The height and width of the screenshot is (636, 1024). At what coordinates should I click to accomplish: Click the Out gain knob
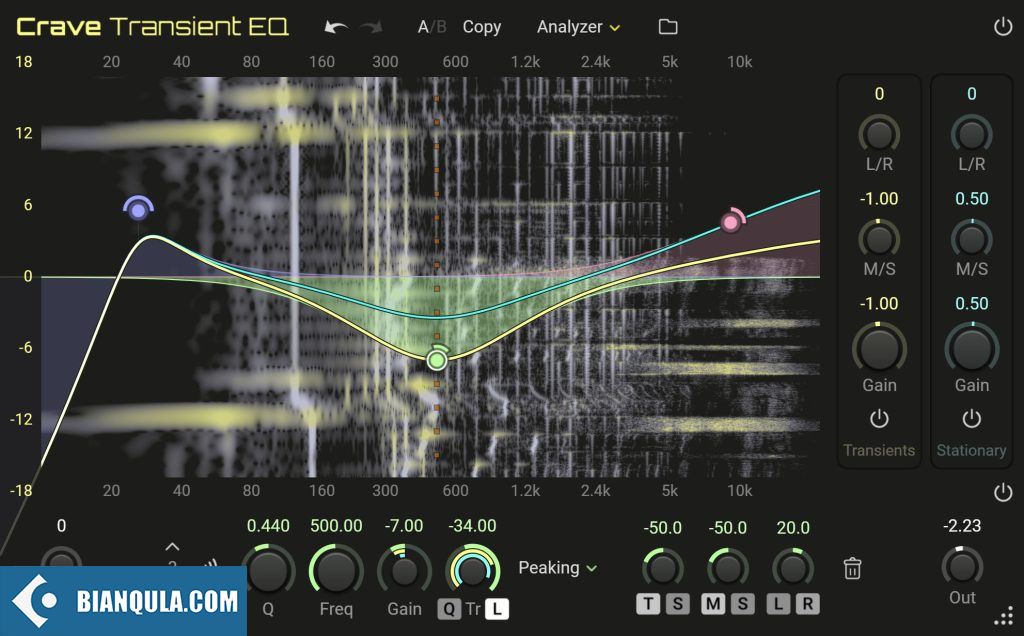(x=962, y=567)
